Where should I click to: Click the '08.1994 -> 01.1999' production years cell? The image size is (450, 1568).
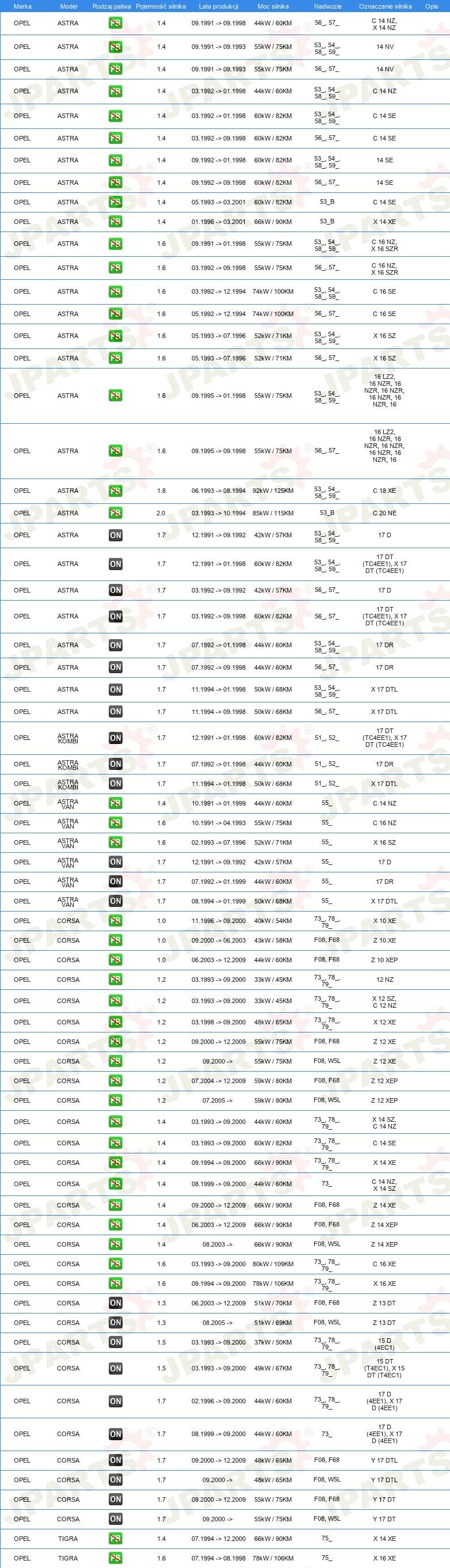218,901
